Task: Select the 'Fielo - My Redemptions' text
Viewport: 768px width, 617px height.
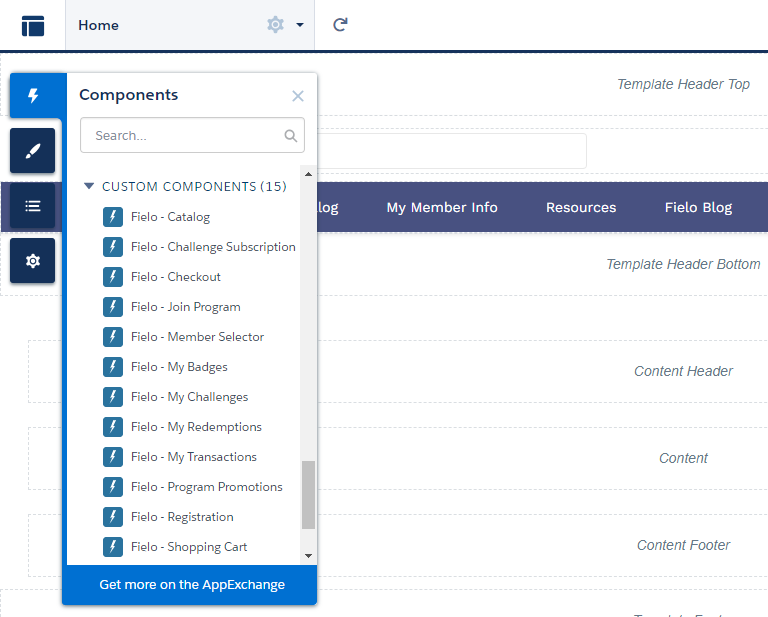Action: (x=196, y=427)
